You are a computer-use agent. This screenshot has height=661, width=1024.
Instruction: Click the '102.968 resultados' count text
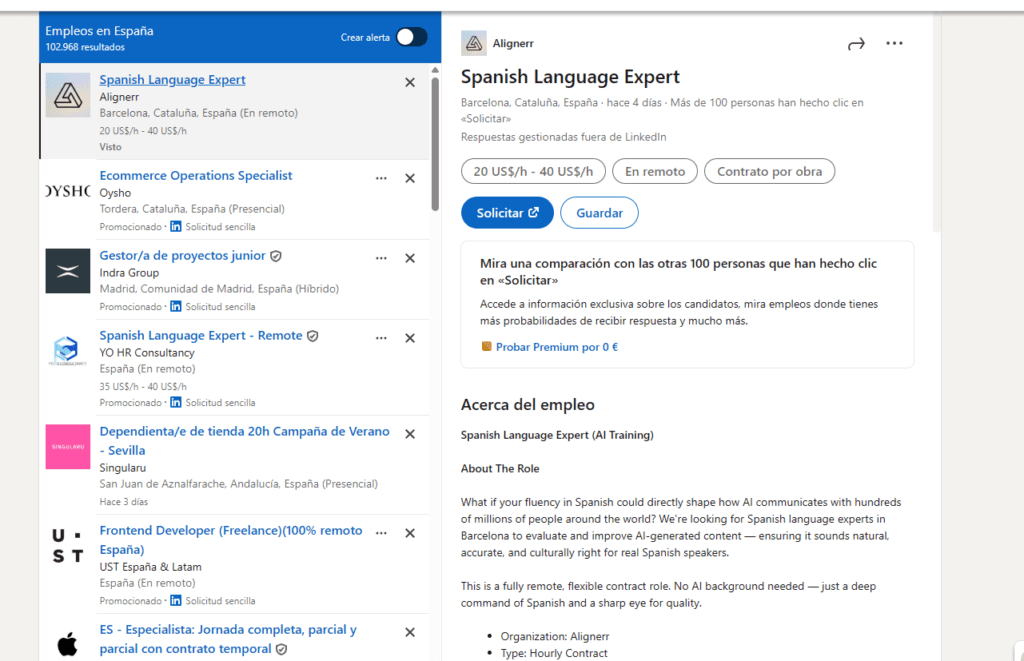point(85,47)
